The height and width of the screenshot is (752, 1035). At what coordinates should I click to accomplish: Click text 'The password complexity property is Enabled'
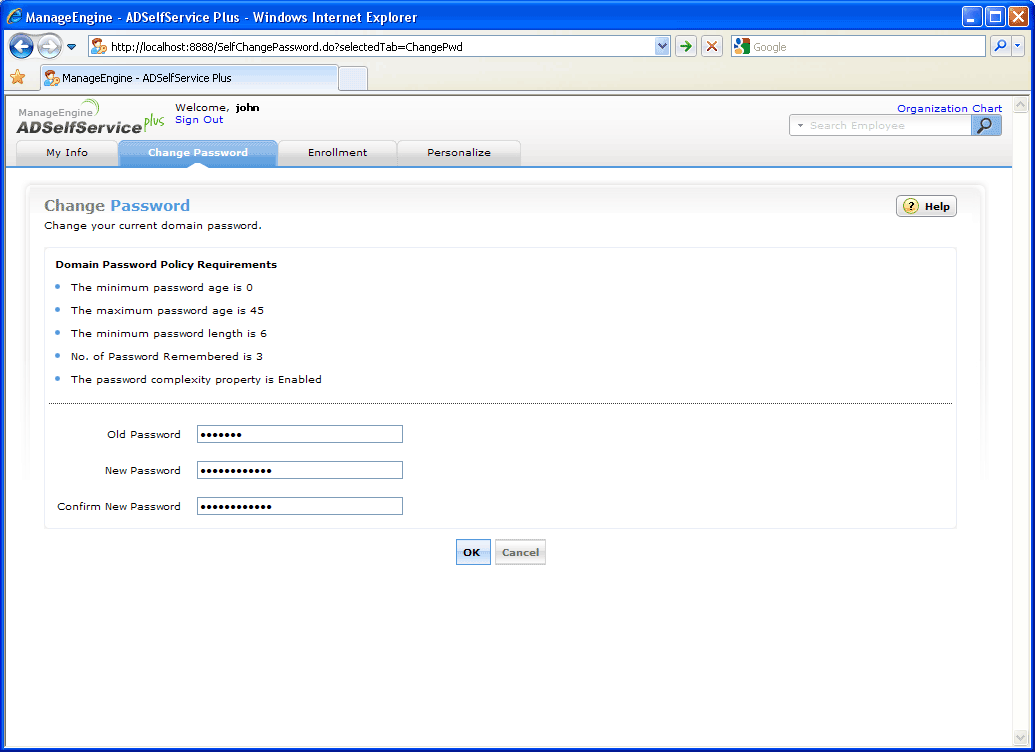(196, 380)
